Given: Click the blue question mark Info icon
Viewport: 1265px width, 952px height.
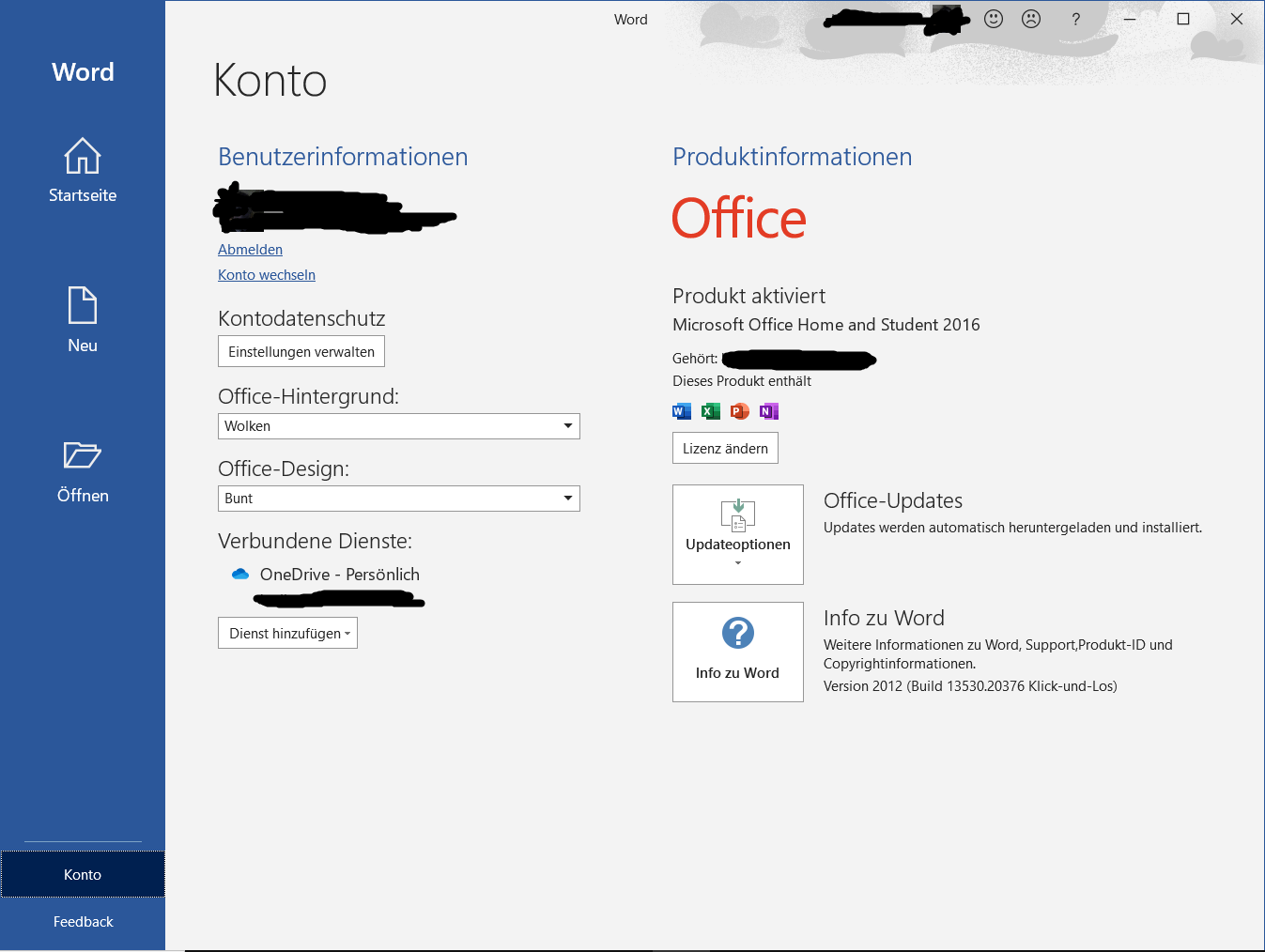Looking at the screenshot, I should (x=738, y=633).
